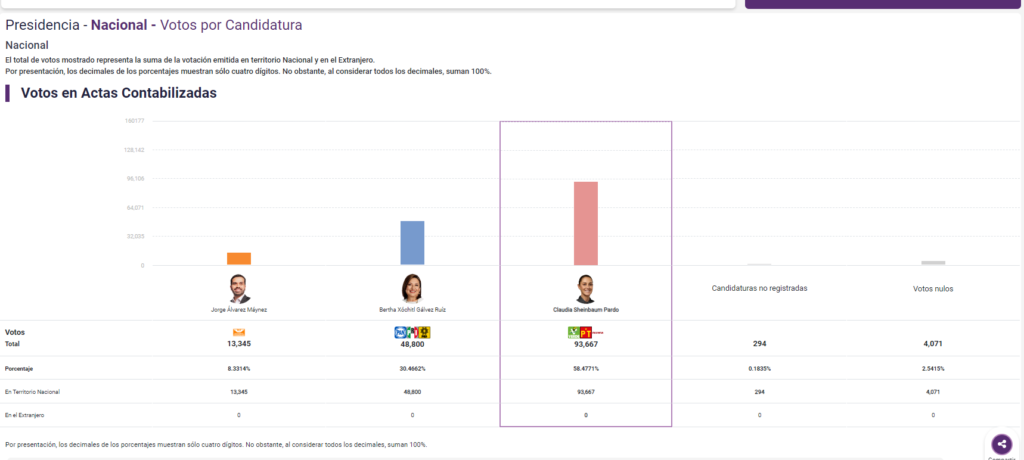Click Claudia Sheinbaum Pardo's portrait
The height and width of the screenshot is (460, 1024).
585,288
